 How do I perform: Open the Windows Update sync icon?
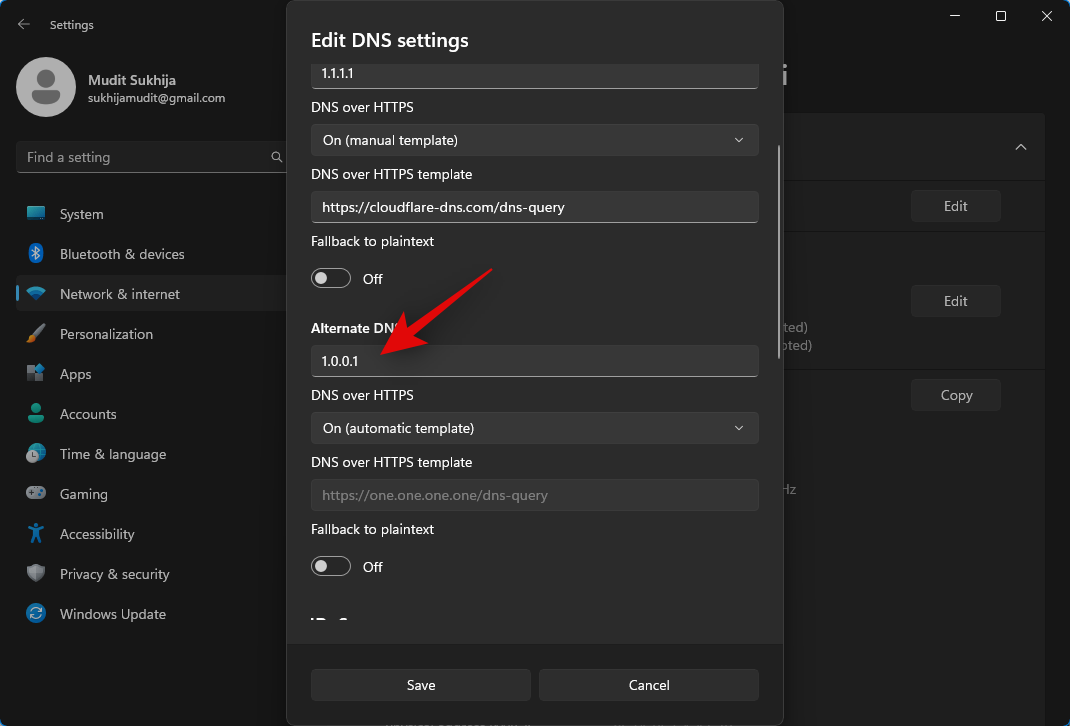tap(36, 614)
